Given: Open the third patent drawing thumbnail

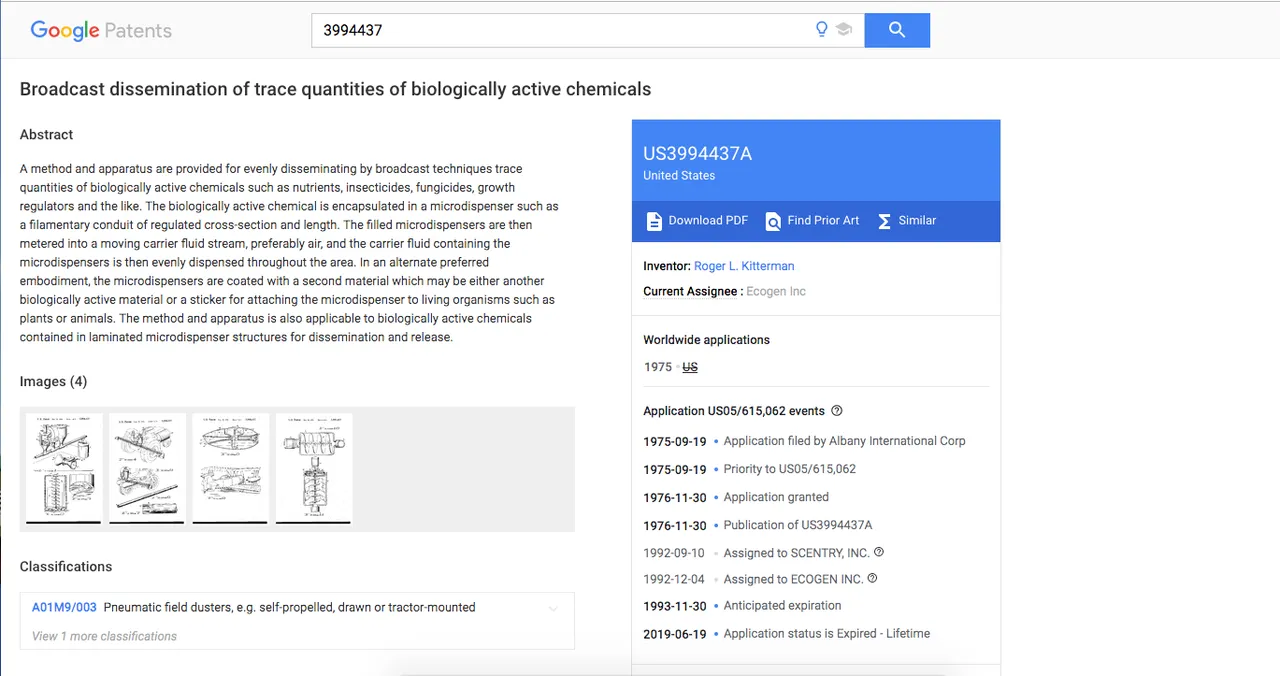Looking at the screenshot, I should 230,468.
